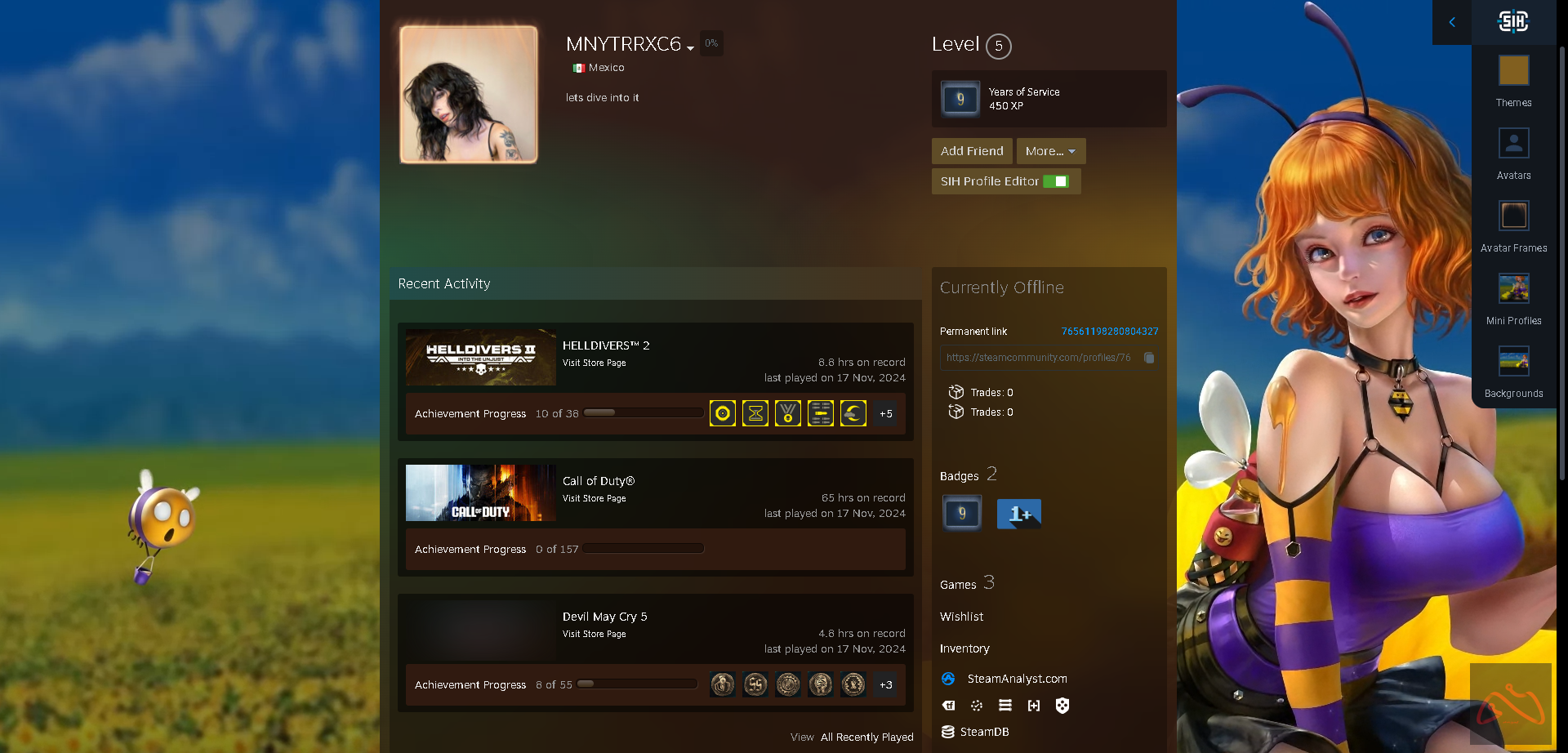Open the Inventory menu link
The image size is (1568, 753).
964,648
